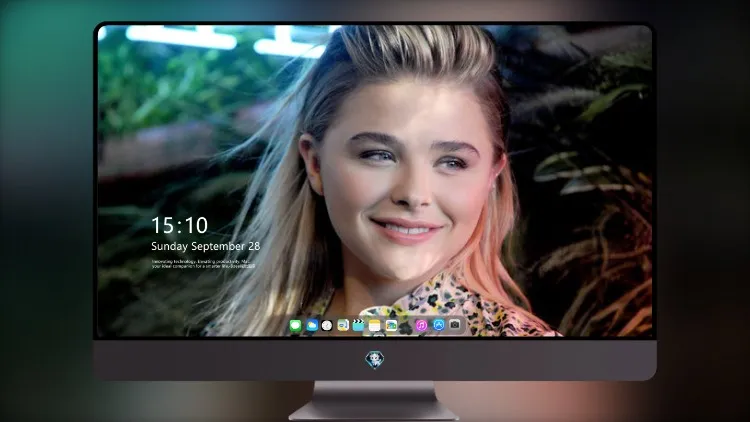Open the Camera app in dock
The image size is (750, 422).
click(x=455, y=325)
